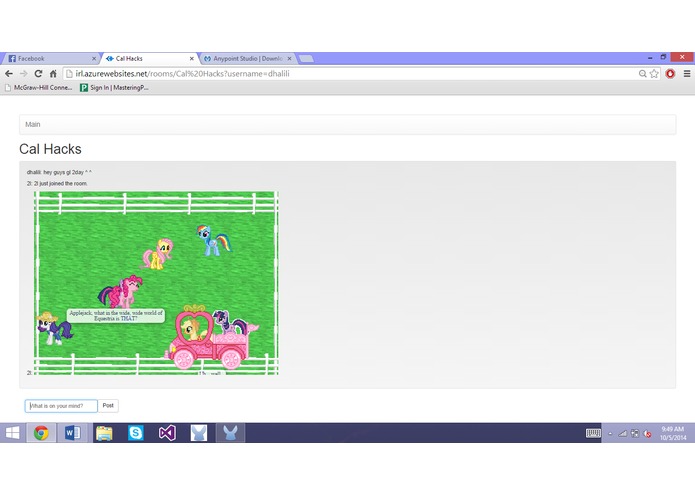Close the Facebook tab
Screen dimensions: 695x494
(x=94, y=58)
